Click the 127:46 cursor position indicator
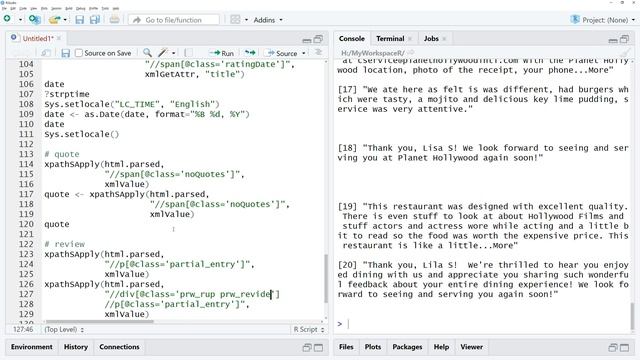Viewport: 640px width, 360px height. coord(23,329)
